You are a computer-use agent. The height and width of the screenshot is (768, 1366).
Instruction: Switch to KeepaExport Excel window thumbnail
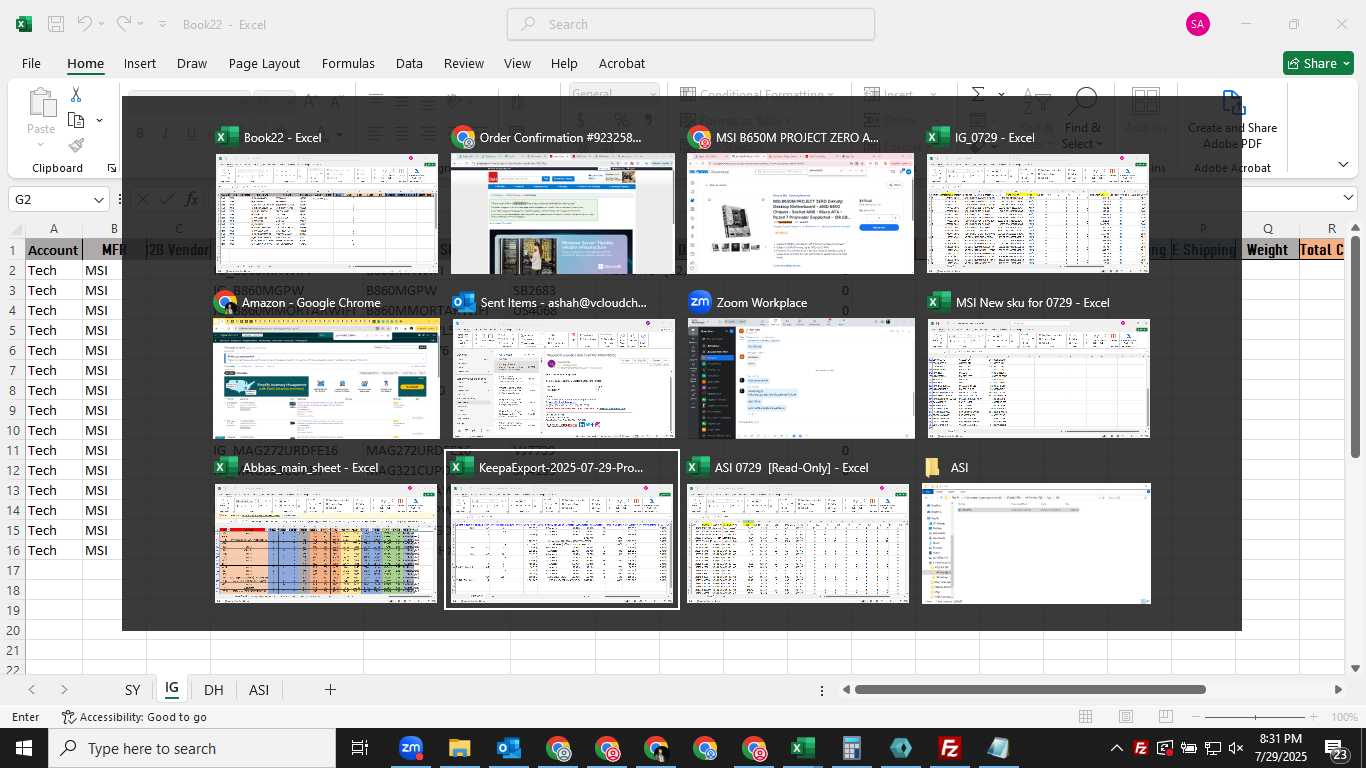562,530
